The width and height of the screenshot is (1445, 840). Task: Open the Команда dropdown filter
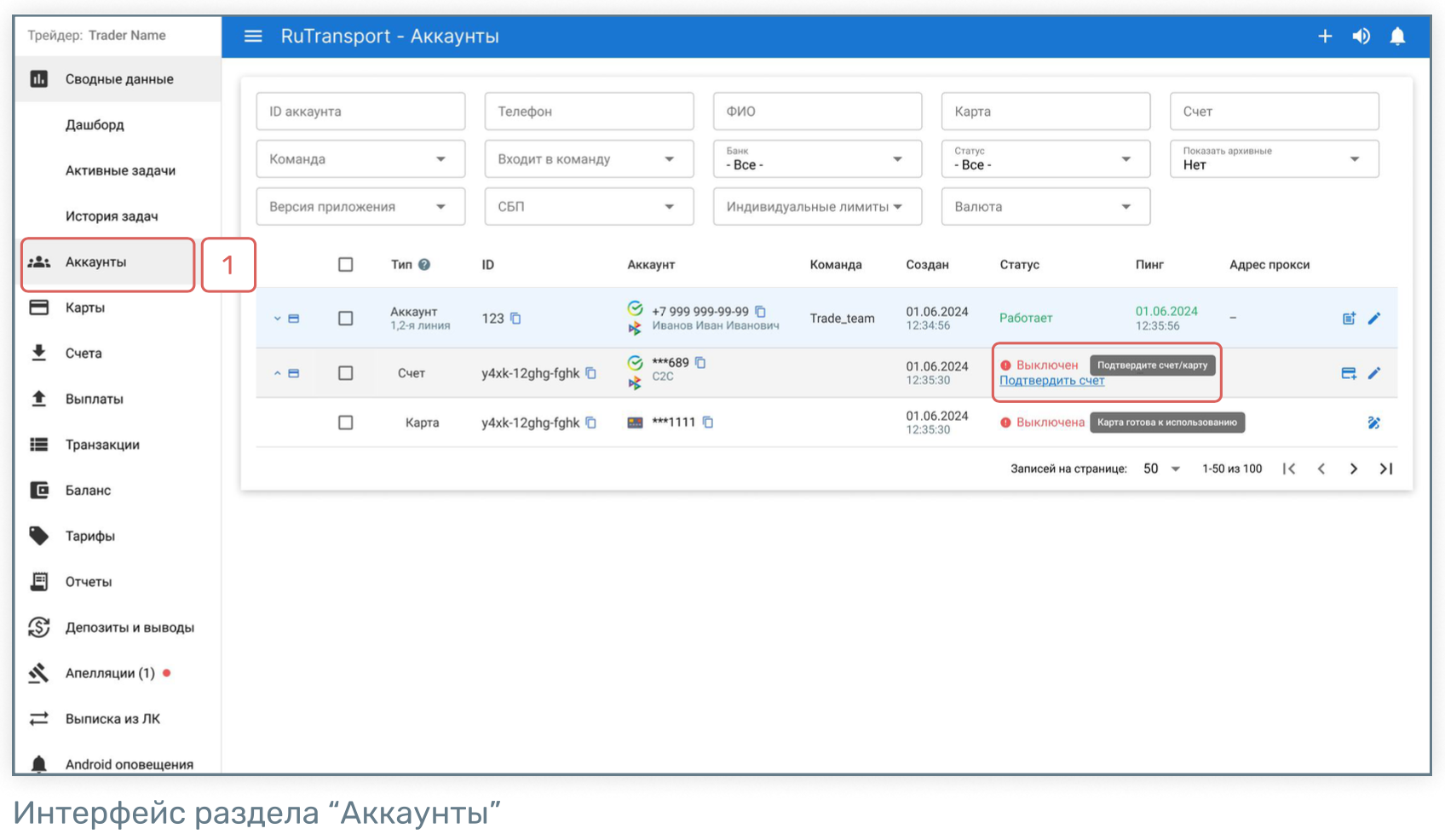coord(360,159)
